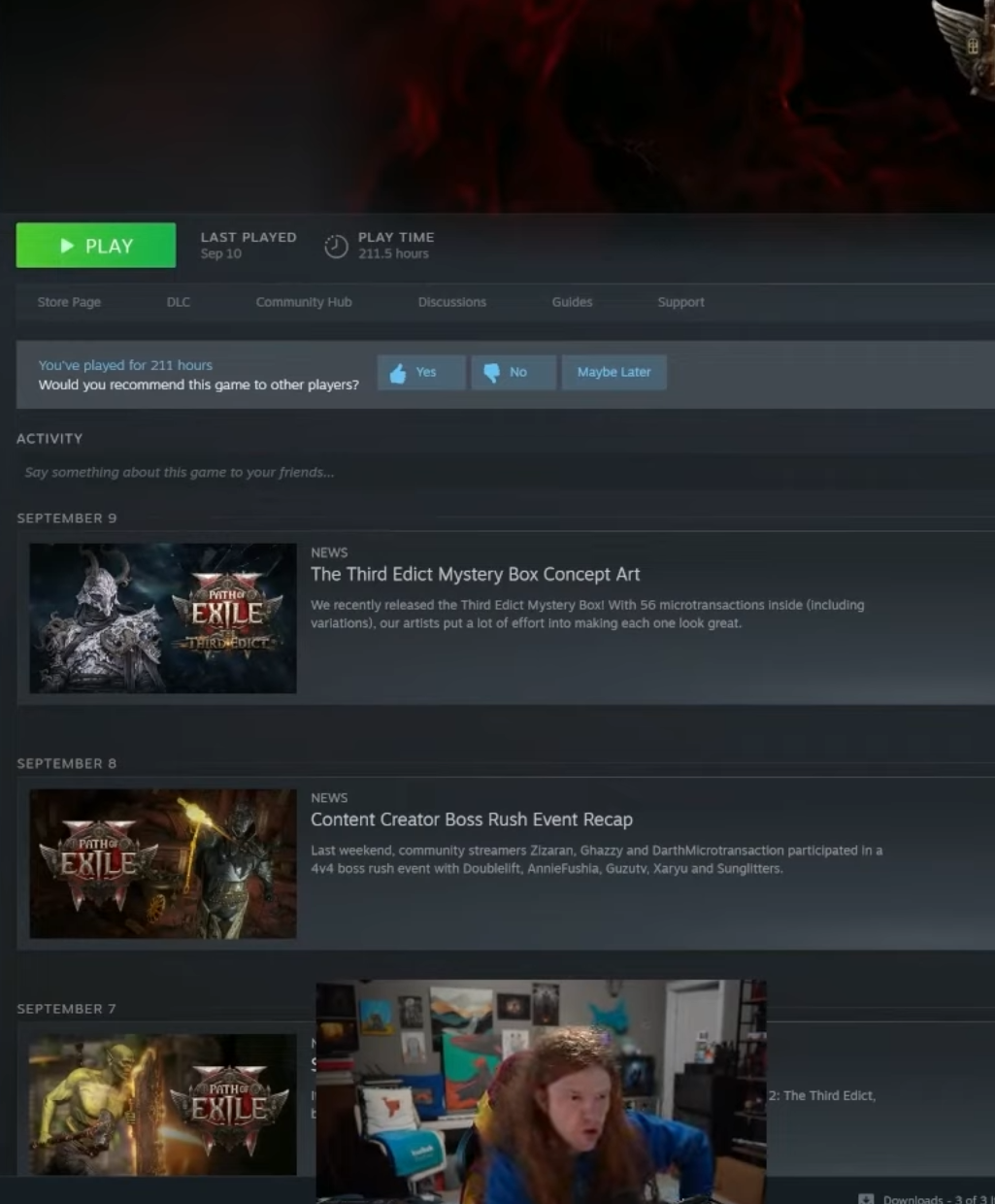Click the streamer webcam overlay
The height and width of the screenshot is (1204, 995).
[x=541, y=1091]
